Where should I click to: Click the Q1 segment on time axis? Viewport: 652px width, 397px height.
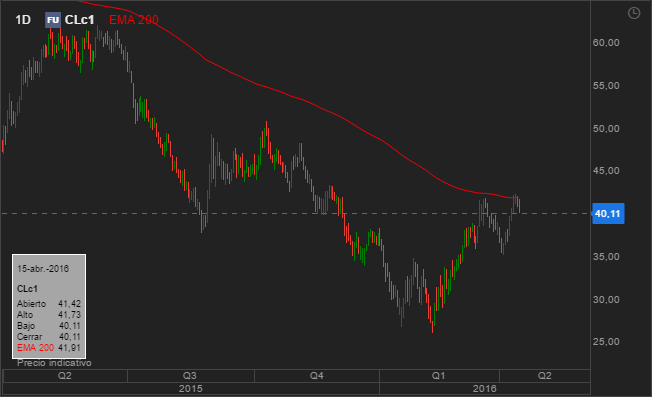439,376
